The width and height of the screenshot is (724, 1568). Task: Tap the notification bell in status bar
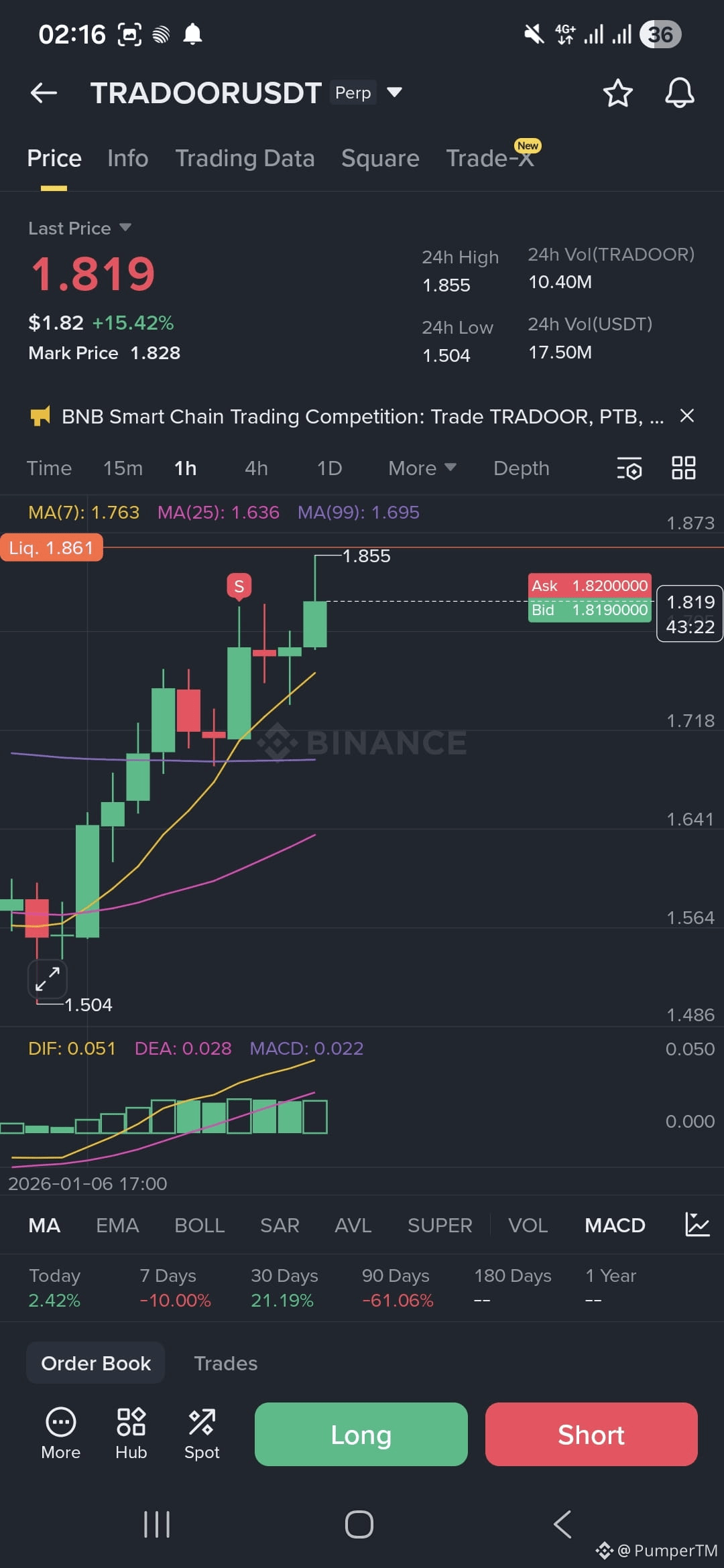coord(192,34)
